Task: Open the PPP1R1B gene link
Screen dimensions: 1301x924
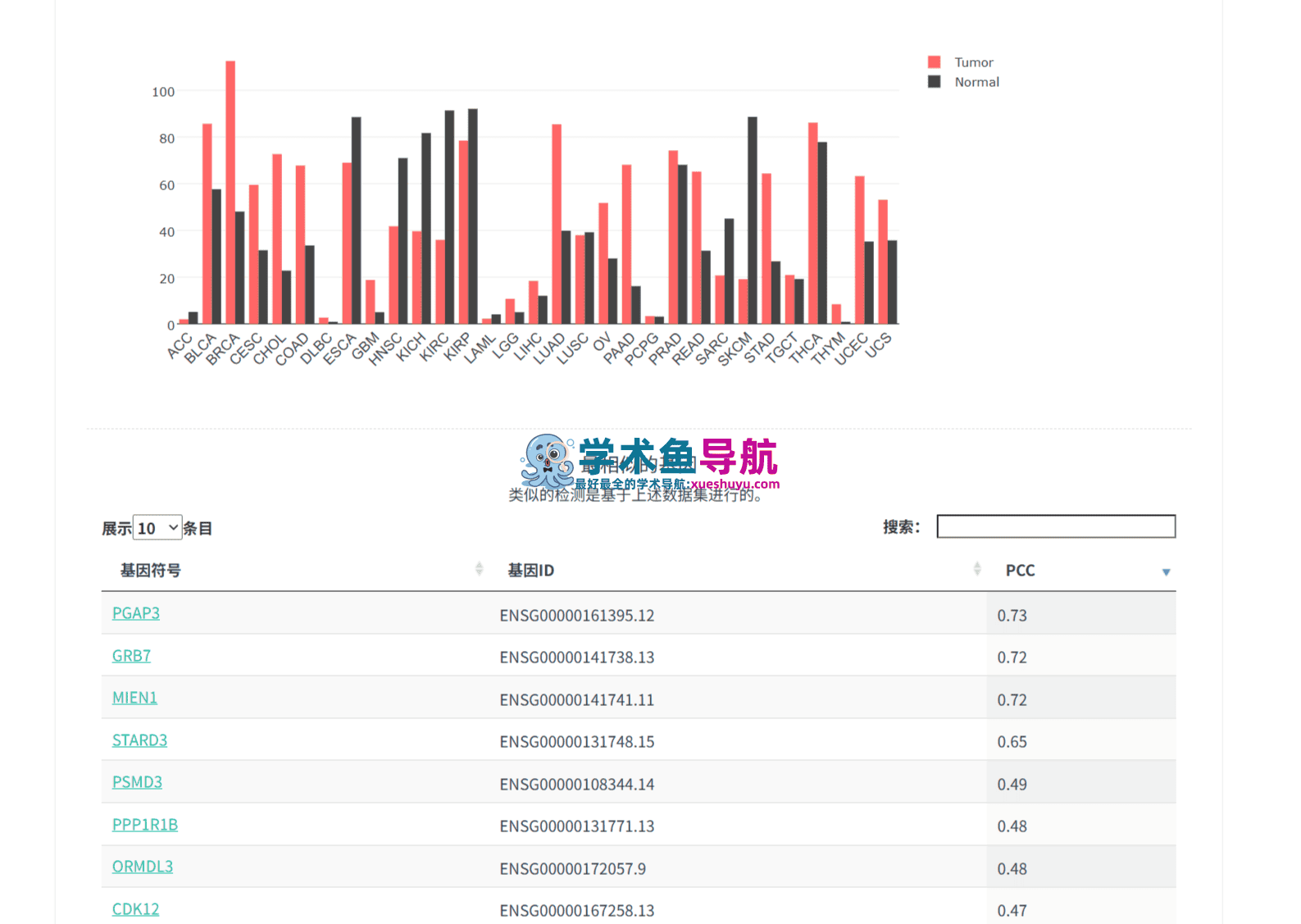Action: 145,825
